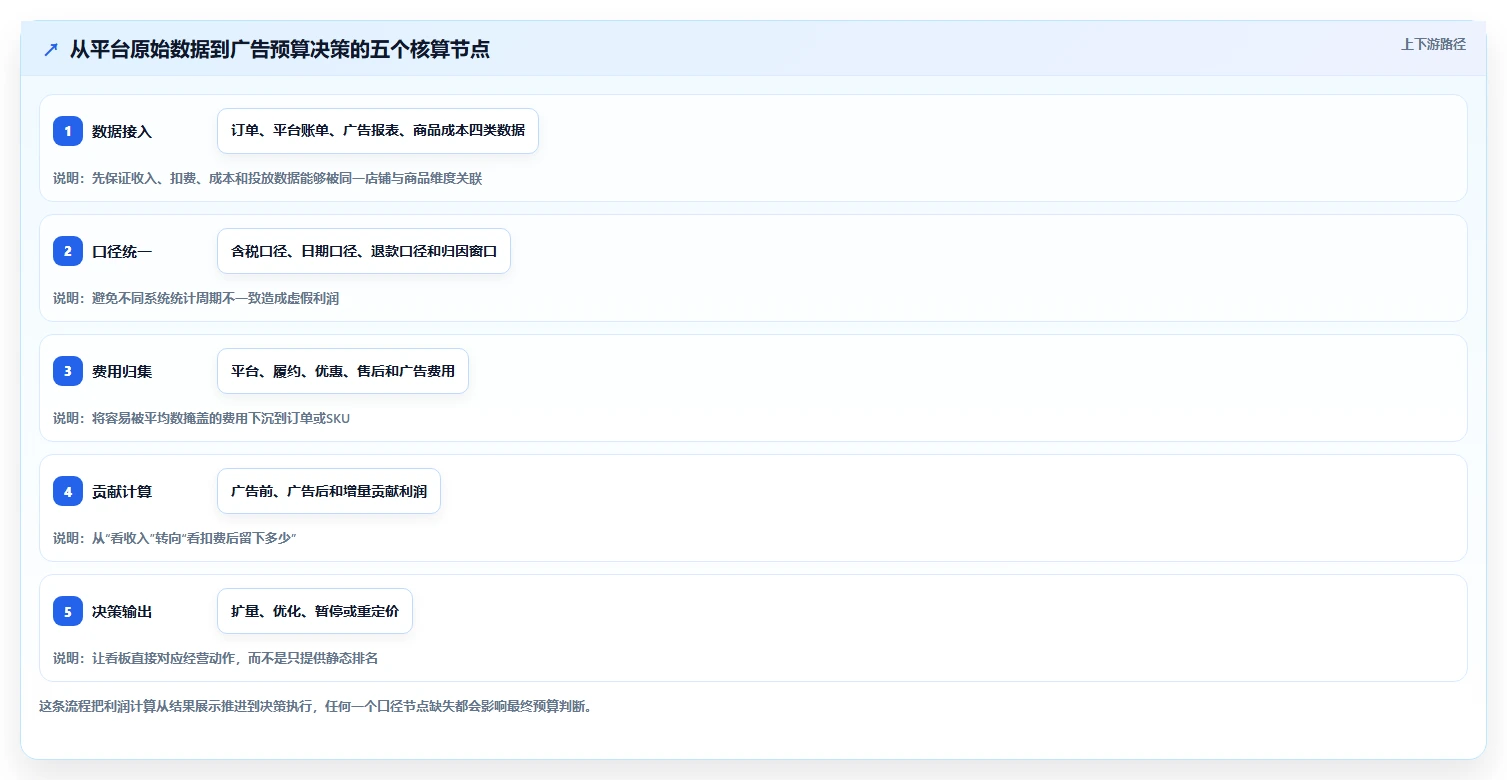
Task: Click the step 5 number badge
Action: point(68,611)
